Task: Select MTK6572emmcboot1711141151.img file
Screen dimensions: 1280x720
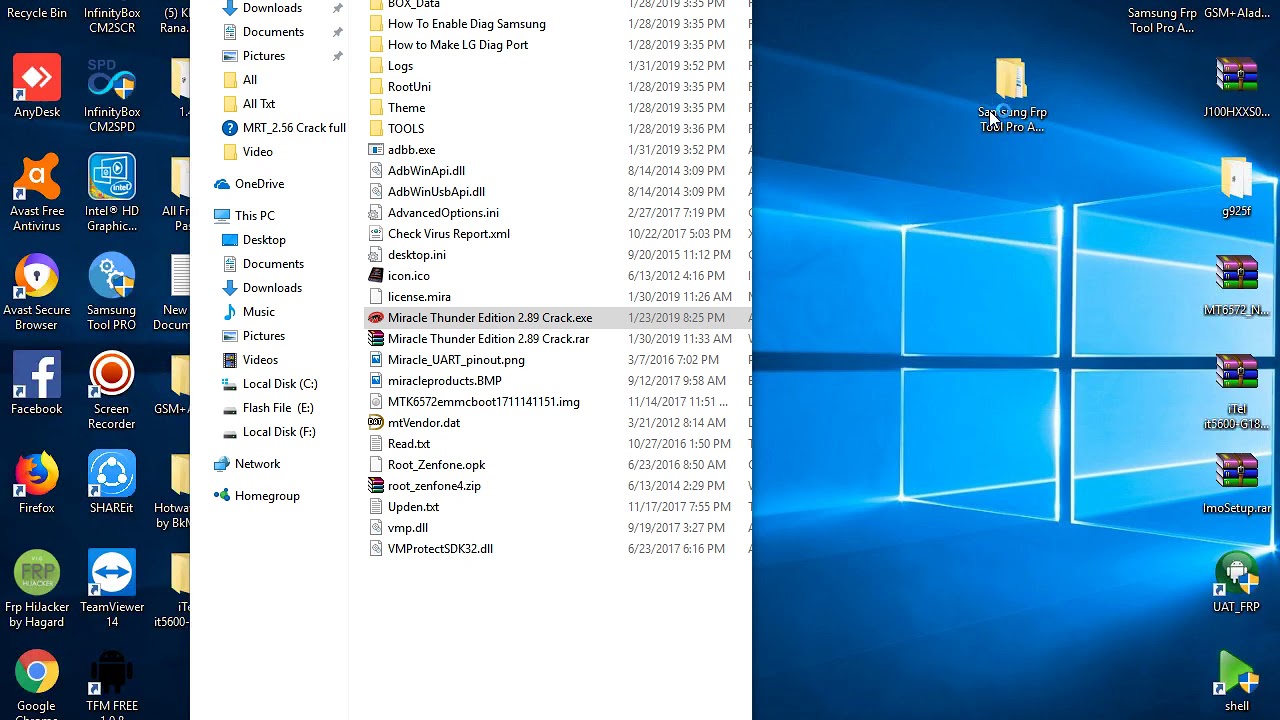Action: point(484,402)
